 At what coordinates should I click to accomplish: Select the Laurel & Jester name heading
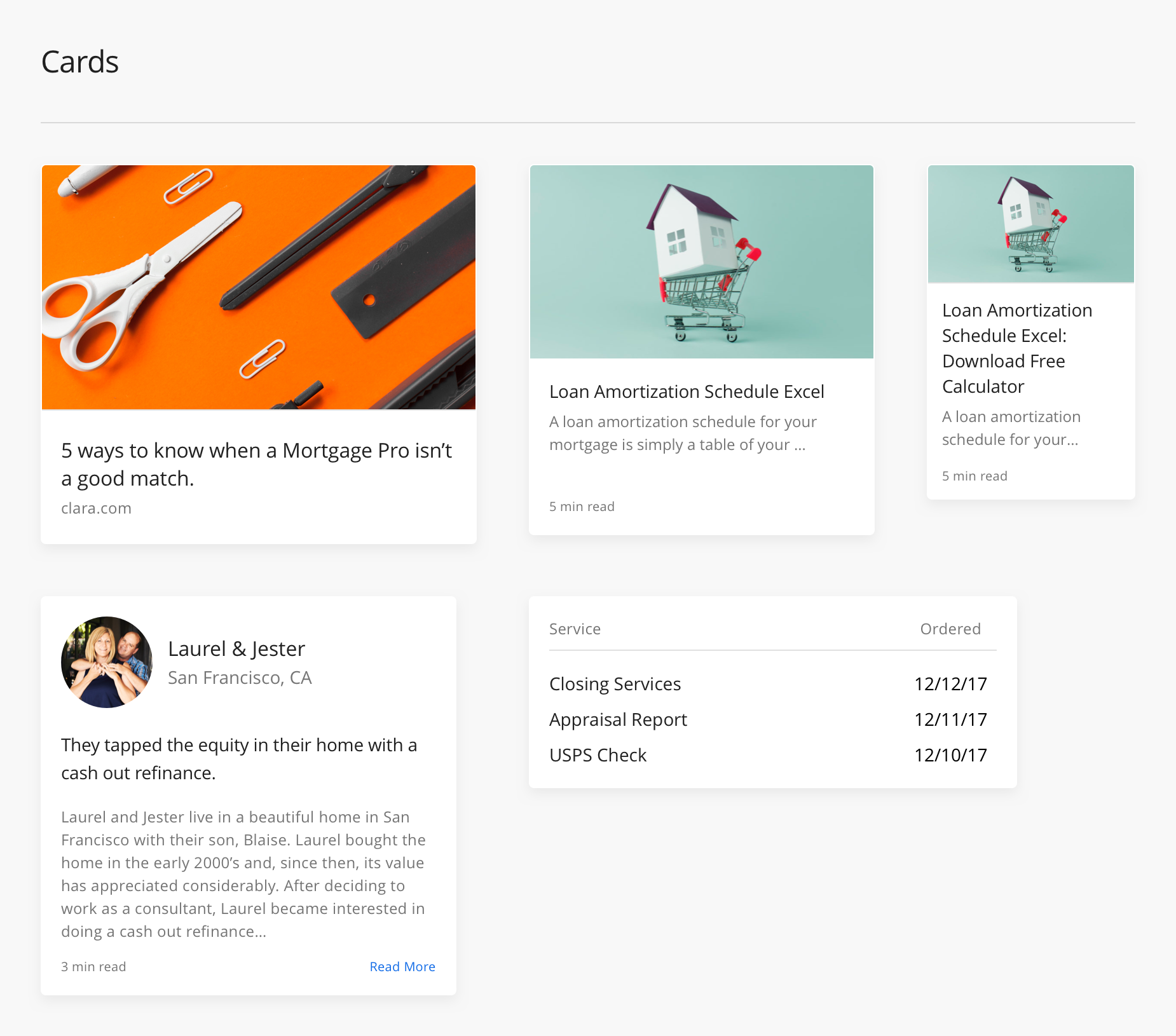(x=236, y=649)
